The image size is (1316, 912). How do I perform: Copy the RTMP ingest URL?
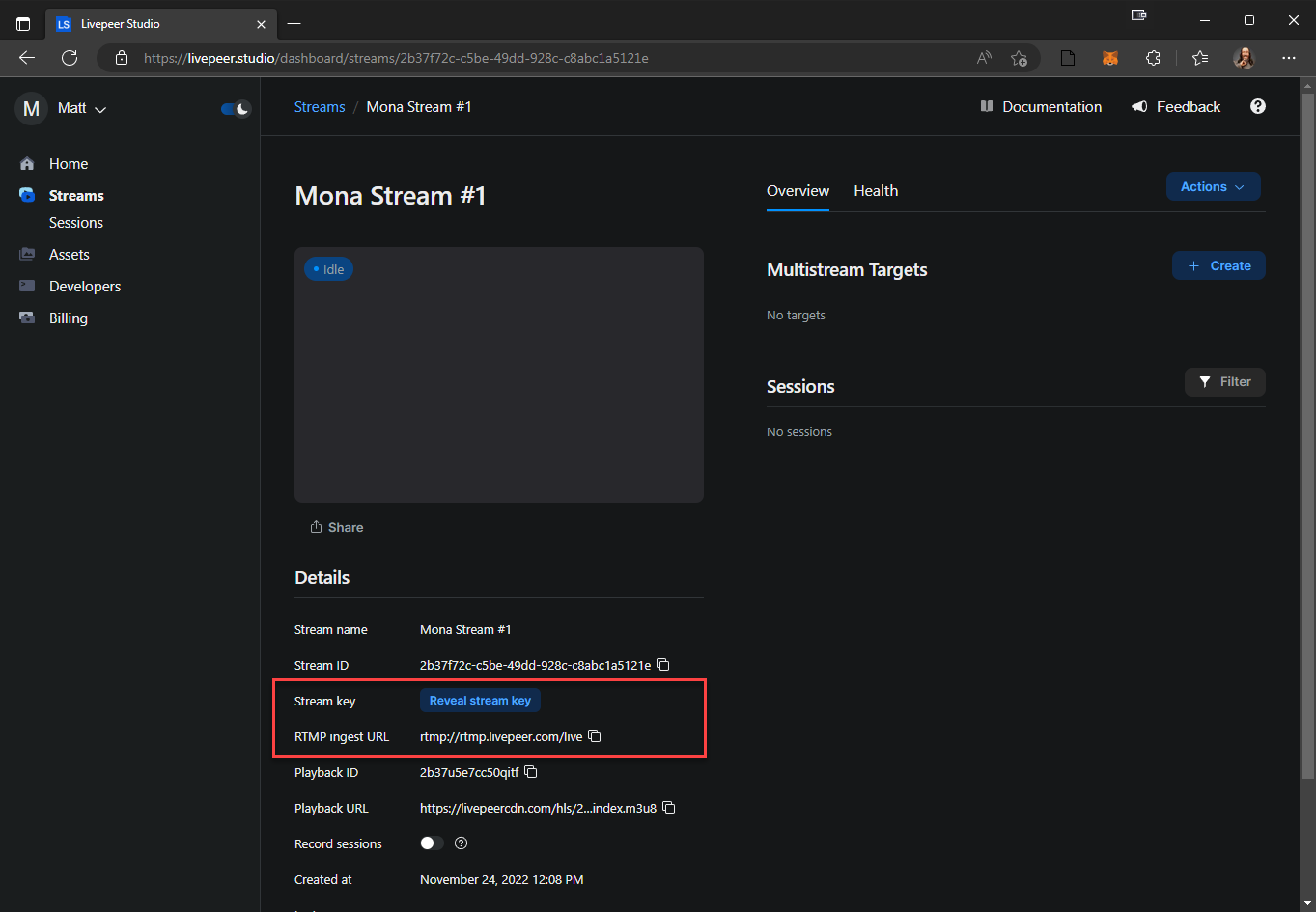[x=595, y=736]
